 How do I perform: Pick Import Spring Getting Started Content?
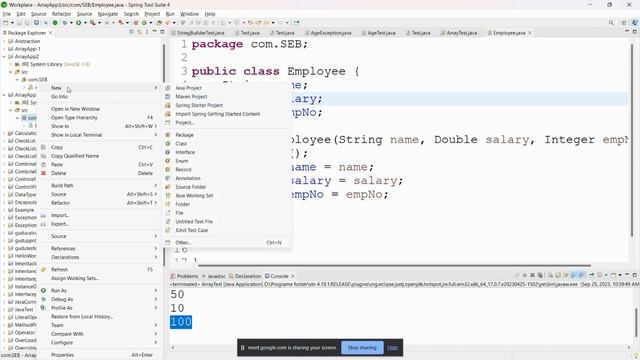click(x=218, y=114)
